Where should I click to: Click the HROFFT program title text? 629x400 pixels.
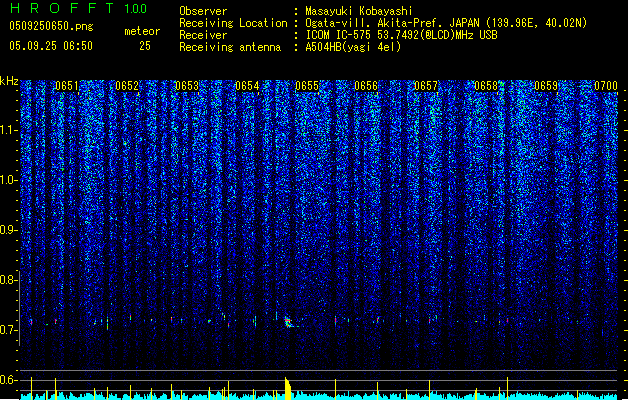coord(62,8)
